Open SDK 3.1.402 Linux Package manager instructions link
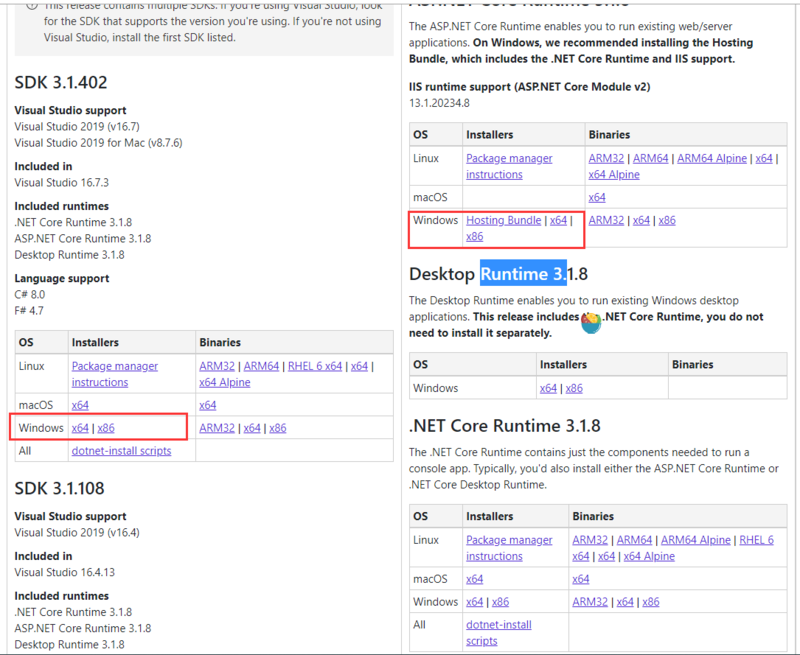Image resolution: width=800 pixels, height=655 pixels. coord(115,374)
